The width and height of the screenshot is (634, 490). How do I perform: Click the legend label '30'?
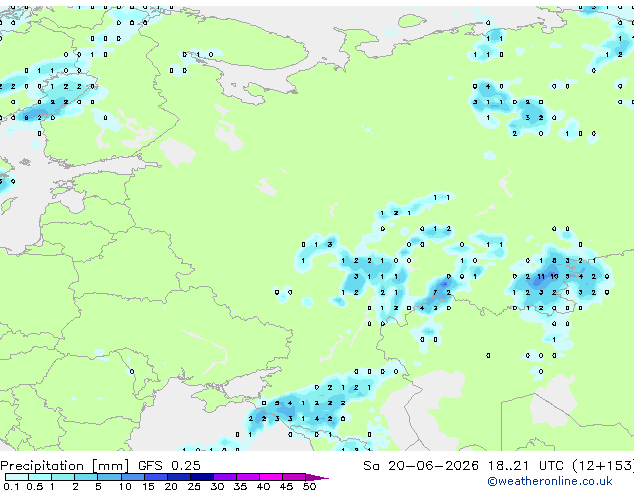point(217,486)
